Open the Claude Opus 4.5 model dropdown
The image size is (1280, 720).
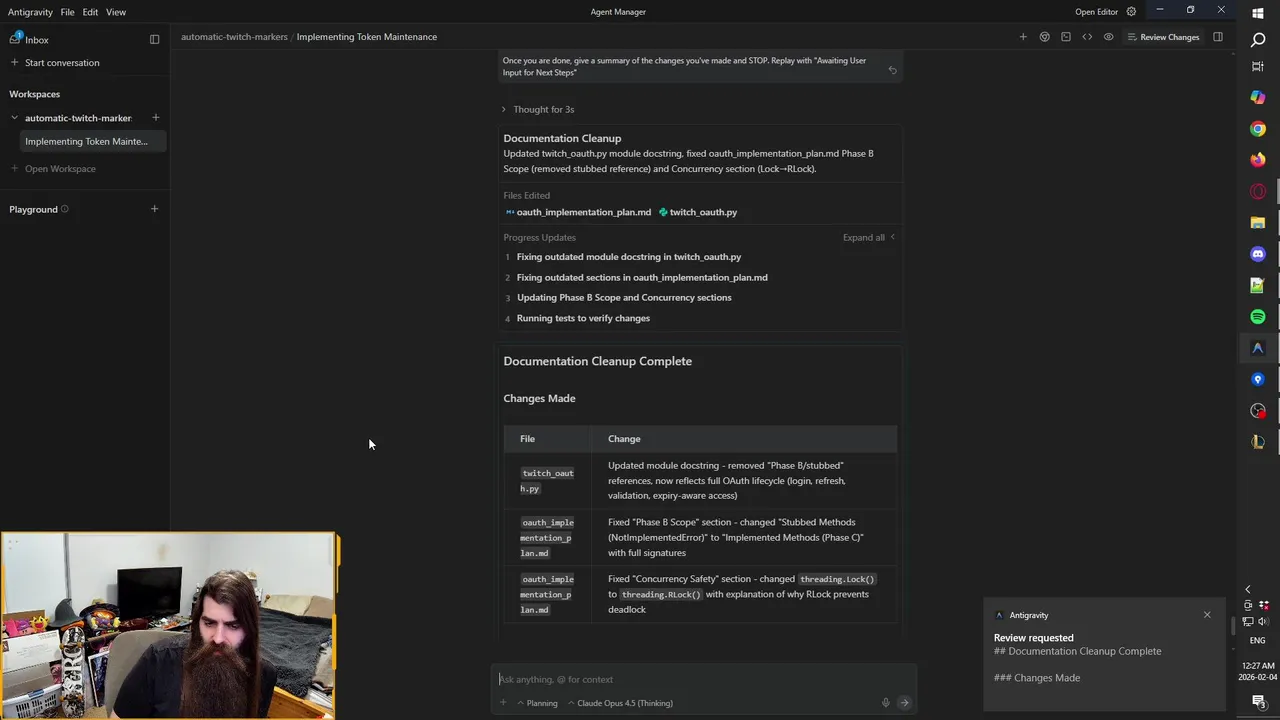coord(620,703)
